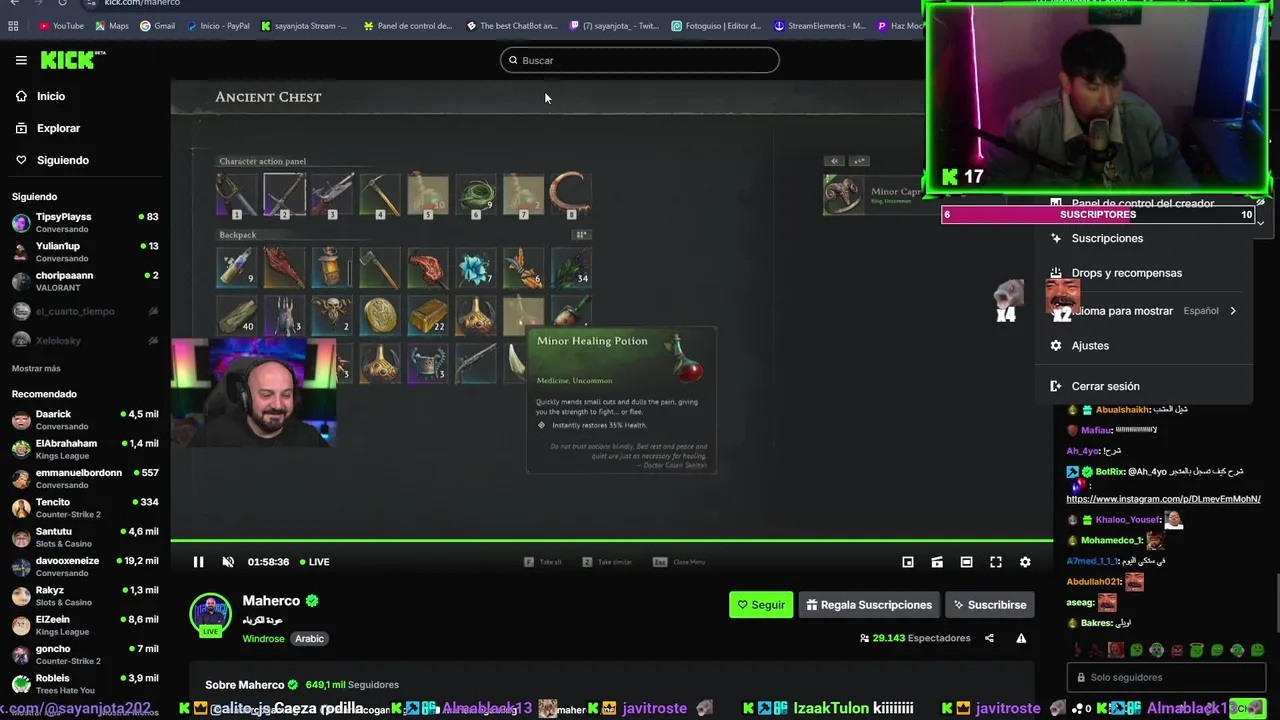Screen dimensions: 1280x720
Task: Open Drops y recompensas menu entry
Action: tap(1143, 273)
